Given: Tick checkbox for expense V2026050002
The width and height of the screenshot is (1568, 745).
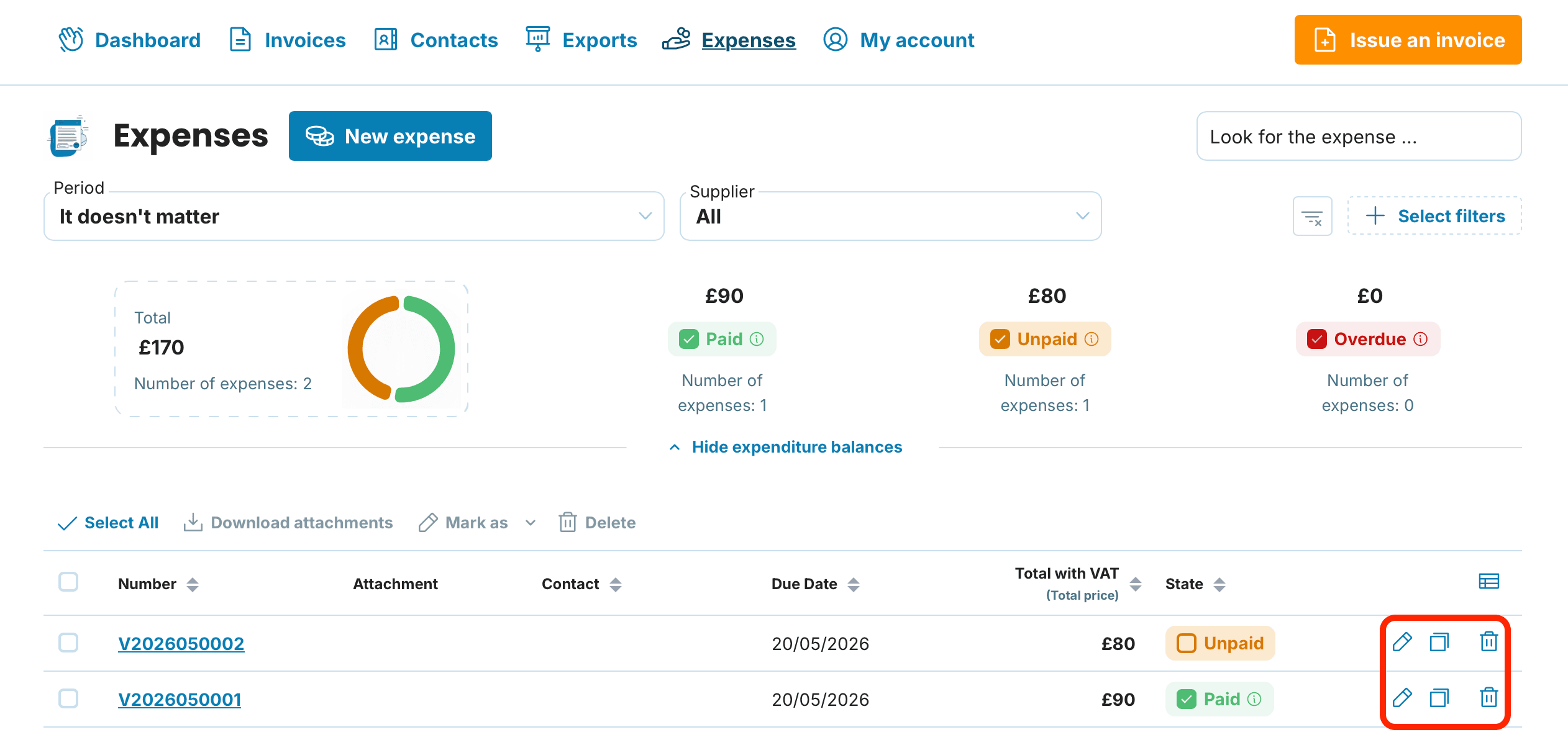Looking at the screenshot, I should coord(68,643).
